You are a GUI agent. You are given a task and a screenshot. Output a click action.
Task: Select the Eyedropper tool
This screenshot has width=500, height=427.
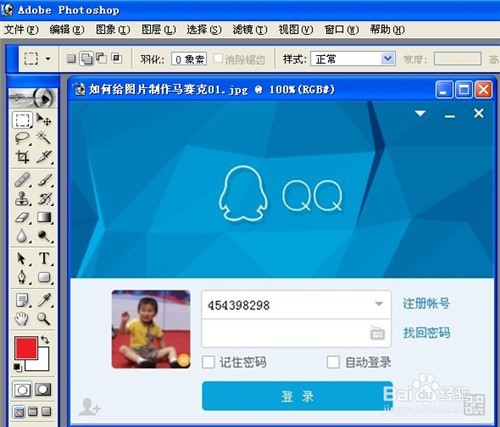pyautogui.click(x=44, y=300)
